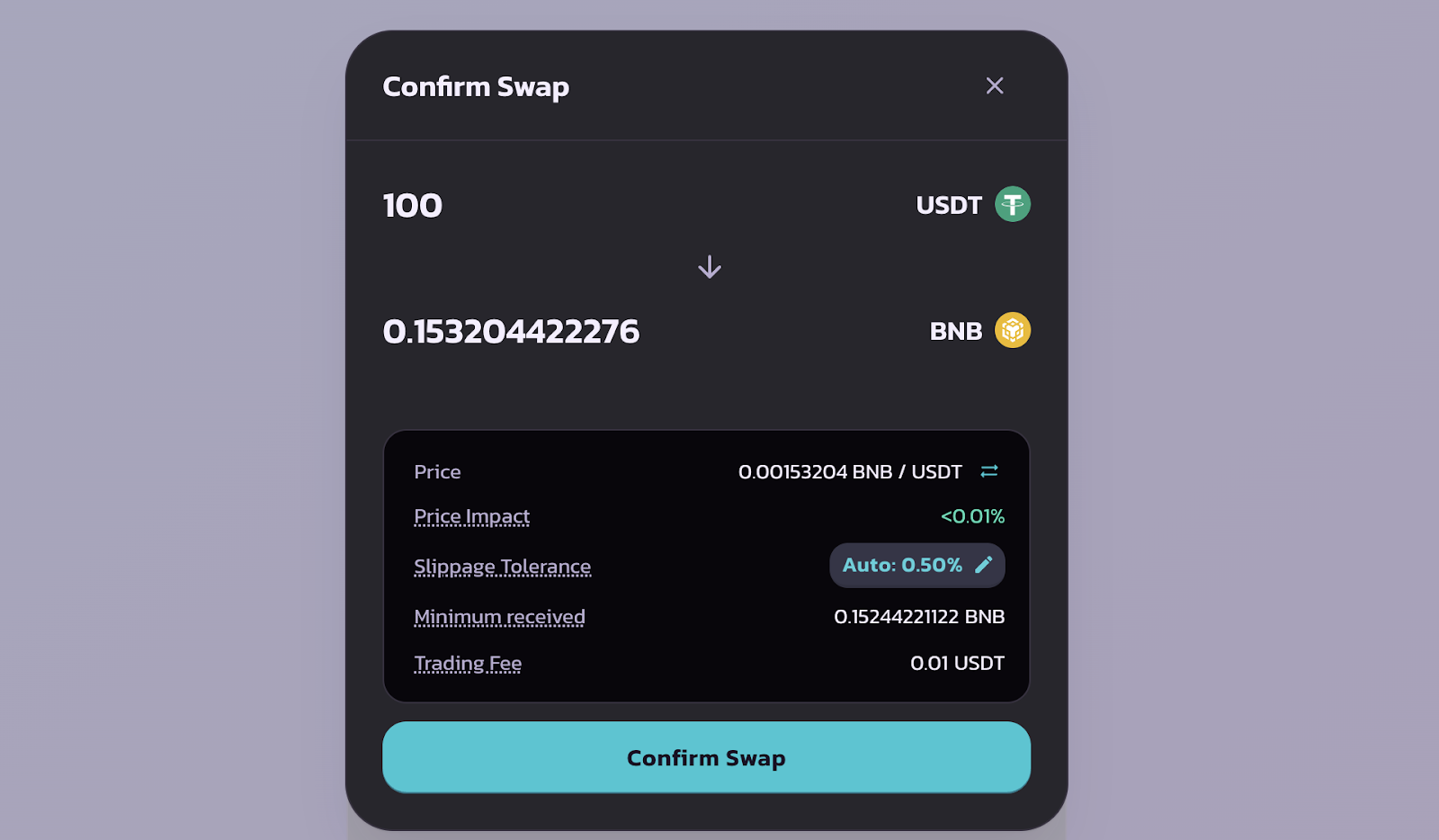Click the 0.01 USDT trading fee value
The width and height of the screenshot is (1439, 840).
coord(957,664)
